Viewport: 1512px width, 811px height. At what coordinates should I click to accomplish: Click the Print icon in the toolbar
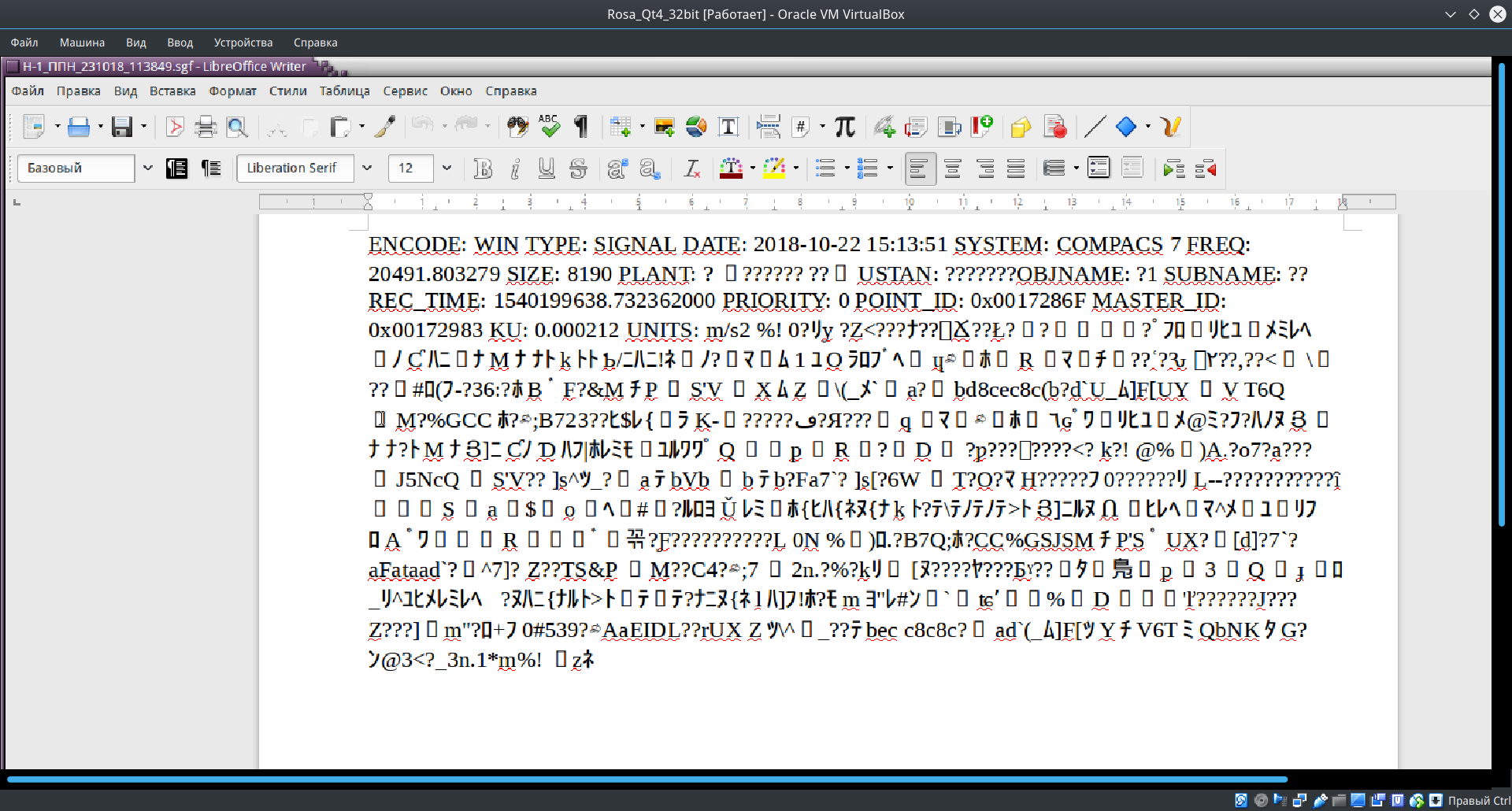point(206,127)
